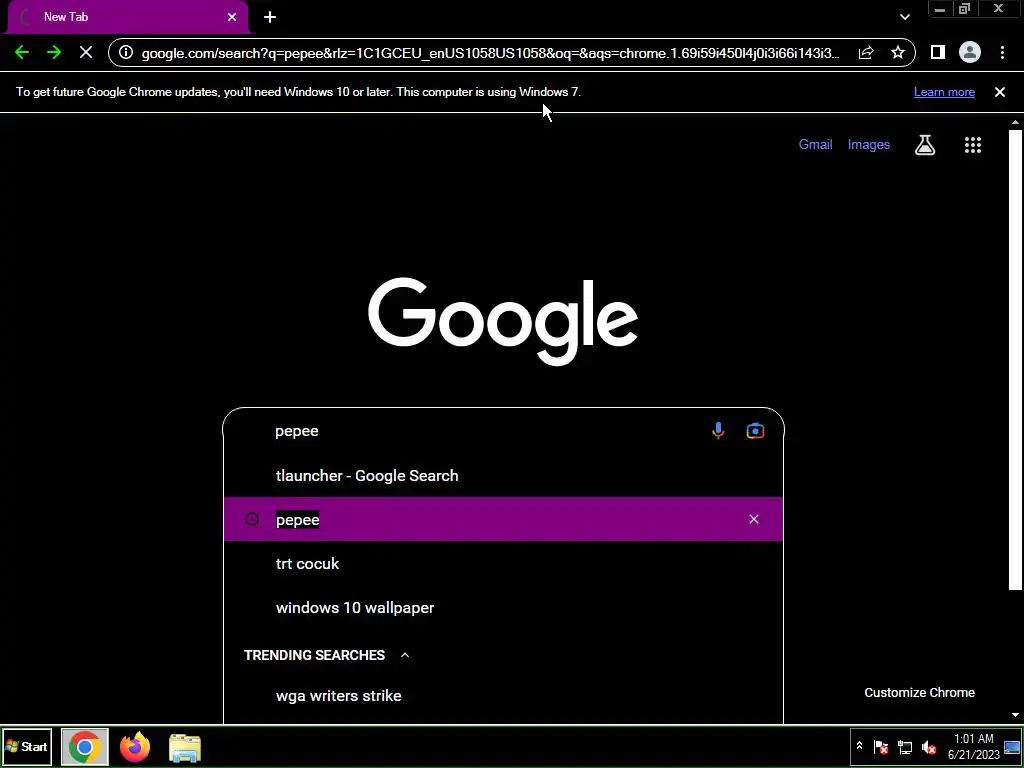1024x768 pixels.
Task: Follow the Learn more link
Action: pos(944,92)
